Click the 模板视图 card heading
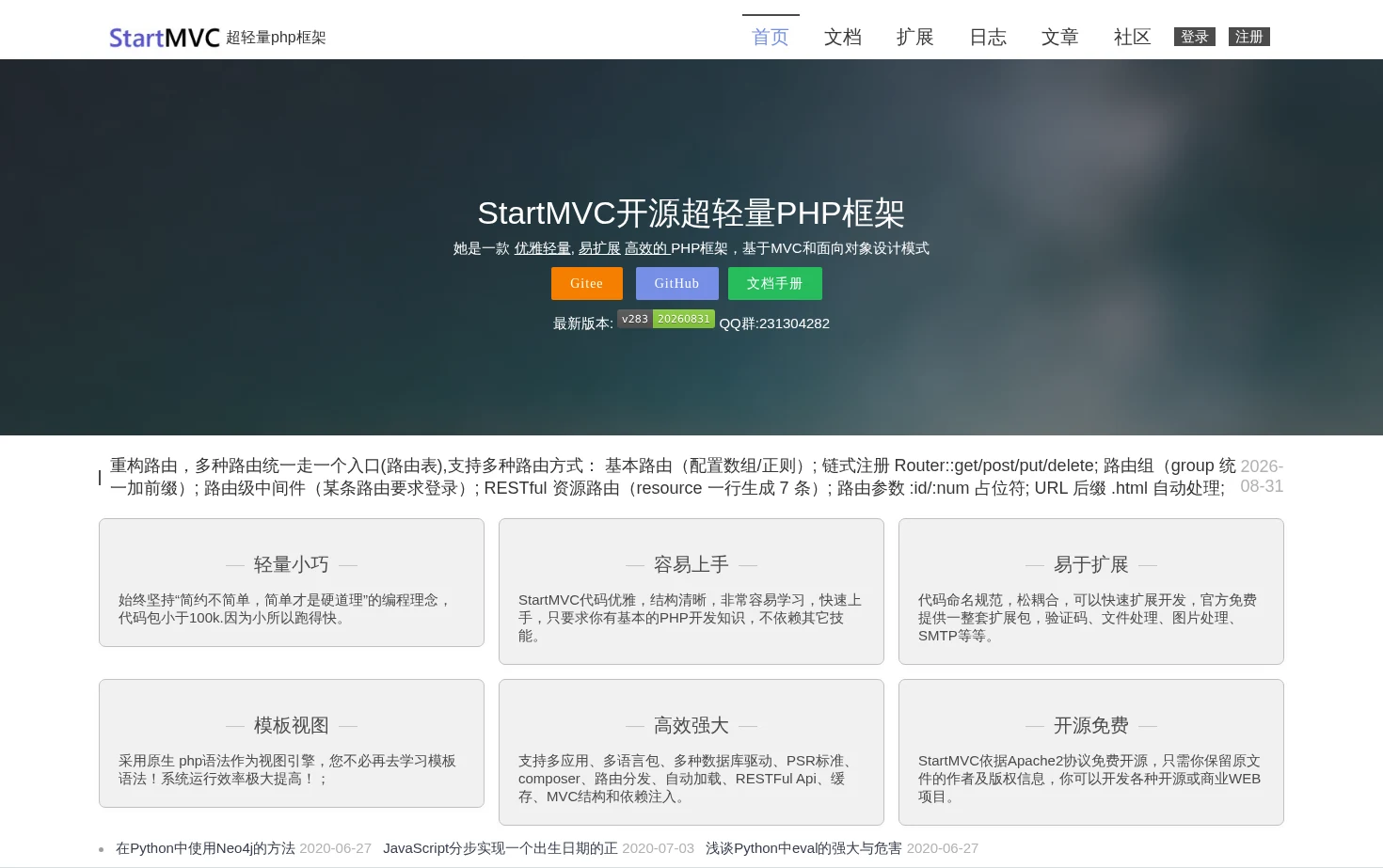Viewport: 1383px width, 868px height. click(x=292, y=725)
